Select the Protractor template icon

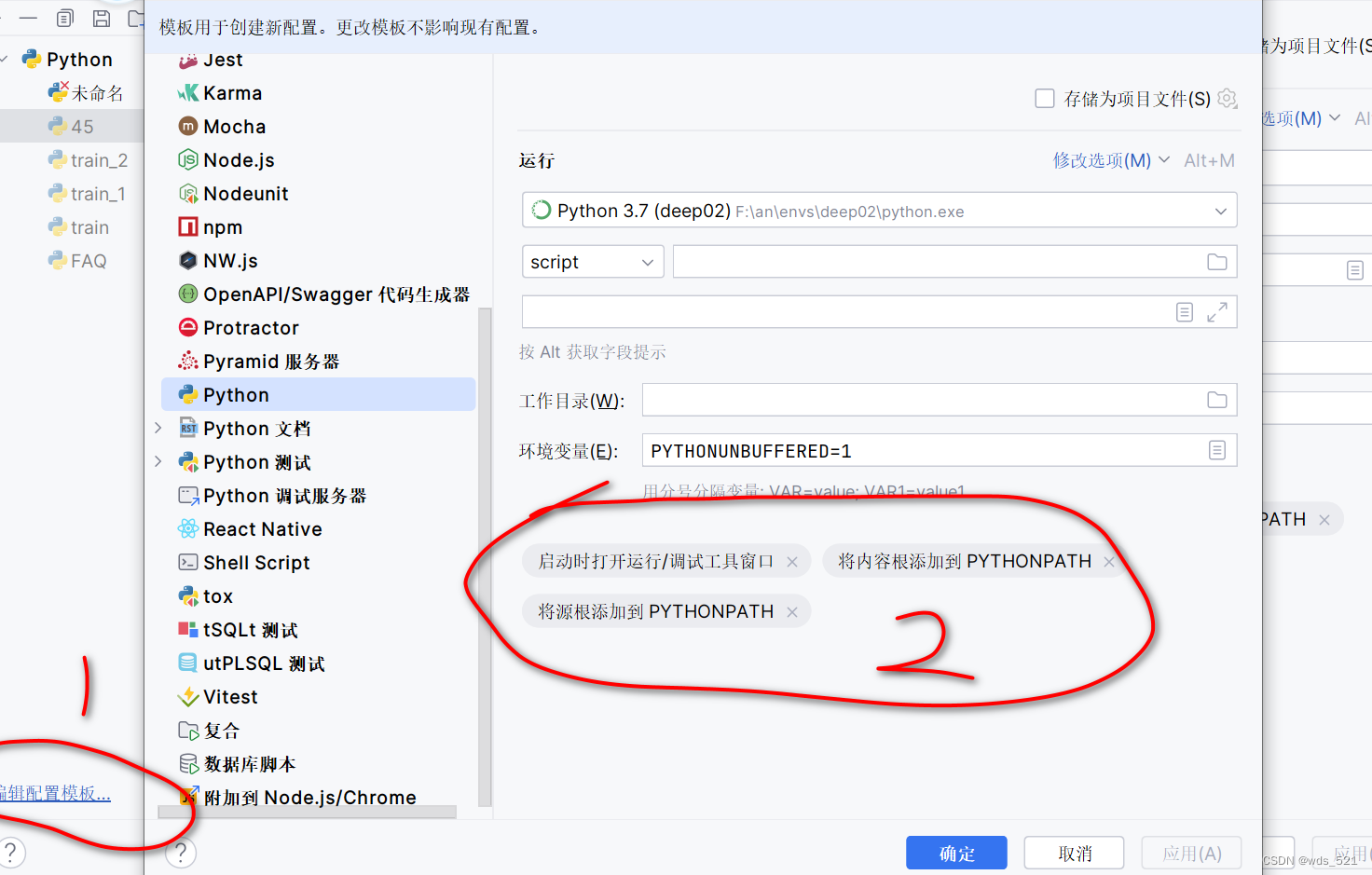click(188, 328)
